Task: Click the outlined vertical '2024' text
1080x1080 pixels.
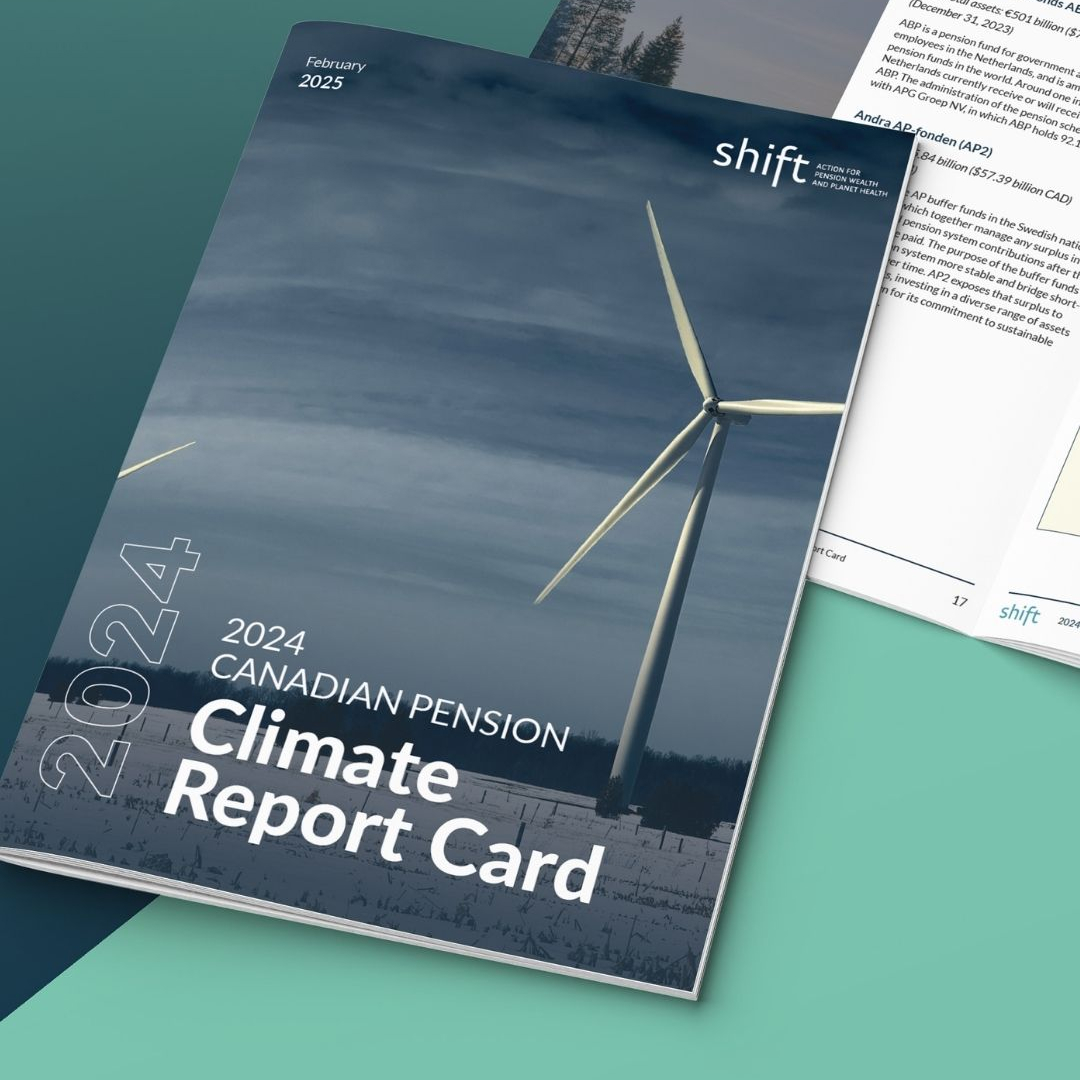Action: (121, 666)
